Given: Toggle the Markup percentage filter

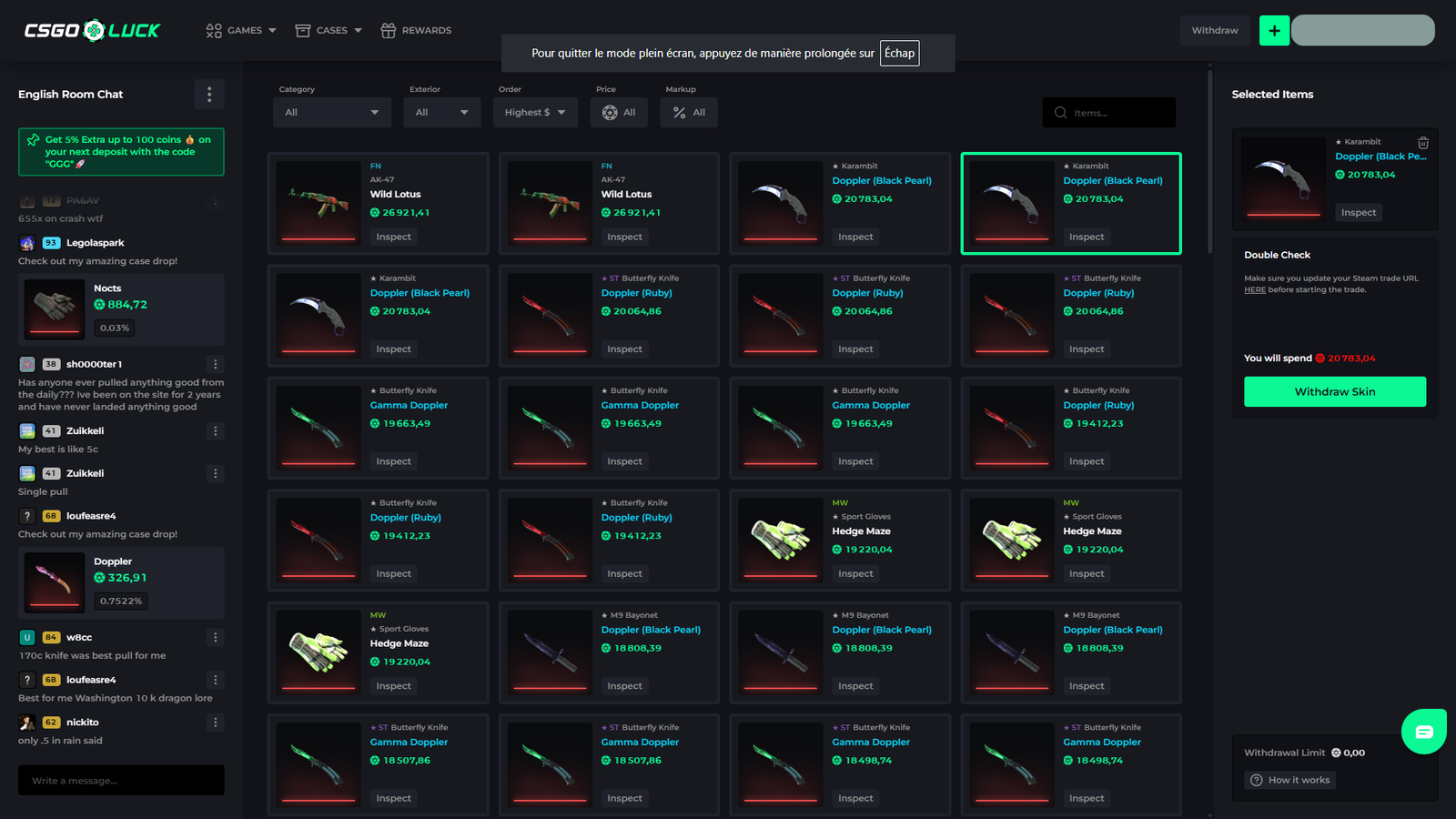Looking at the screenshot, I should (x=688, y=112).
